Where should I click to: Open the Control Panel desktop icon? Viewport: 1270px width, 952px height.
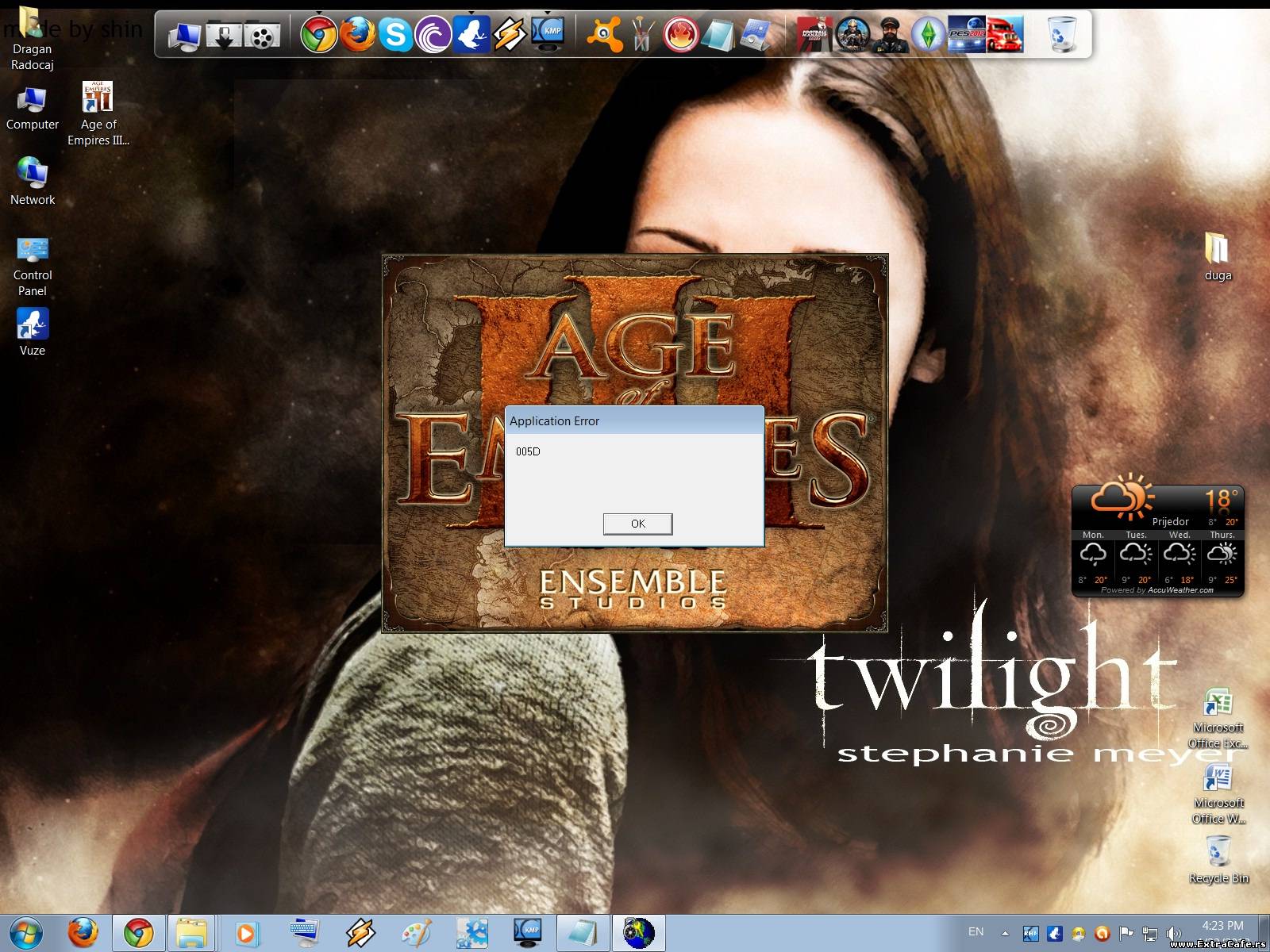click(32, 266)
